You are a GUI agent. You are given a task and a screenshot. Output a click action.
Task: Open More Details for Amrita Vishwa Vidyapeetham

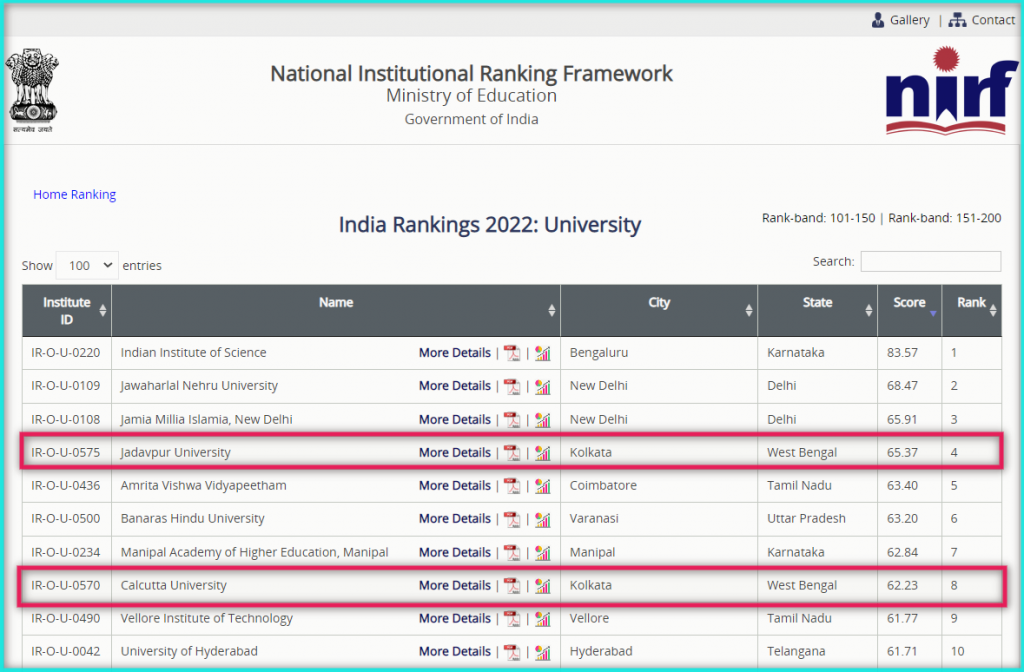(x=455, y=486)
